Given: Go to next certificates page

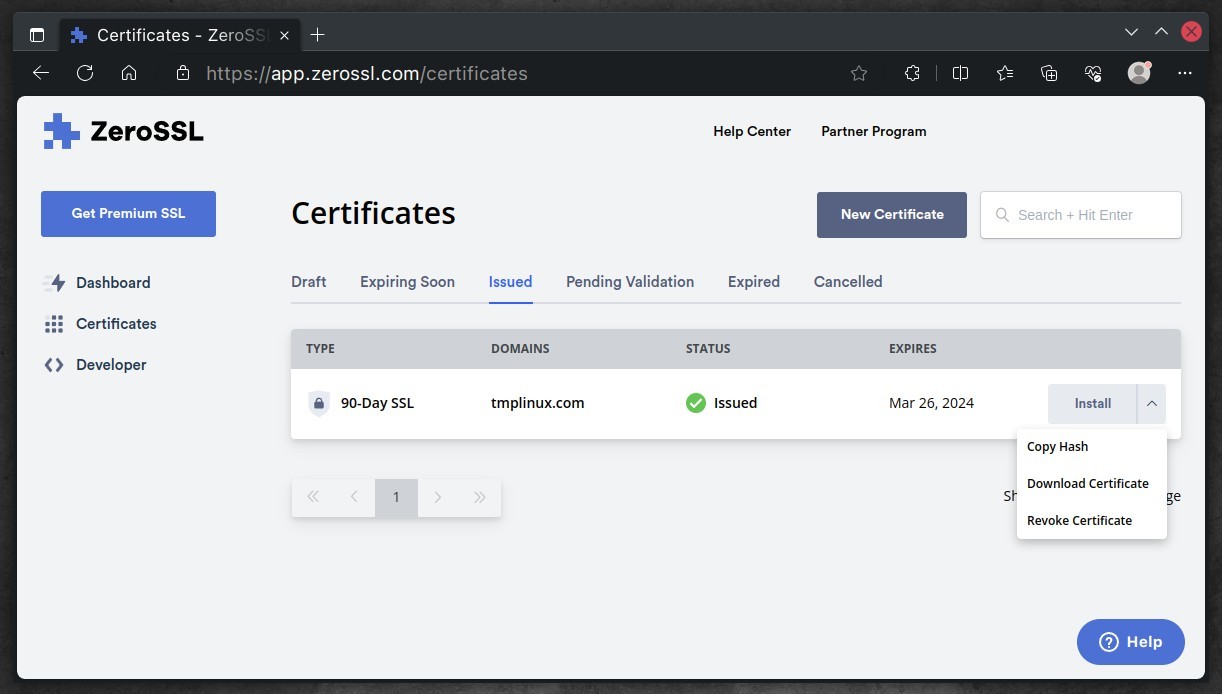Looking at the screenshot, I should [x=438, y=497].
